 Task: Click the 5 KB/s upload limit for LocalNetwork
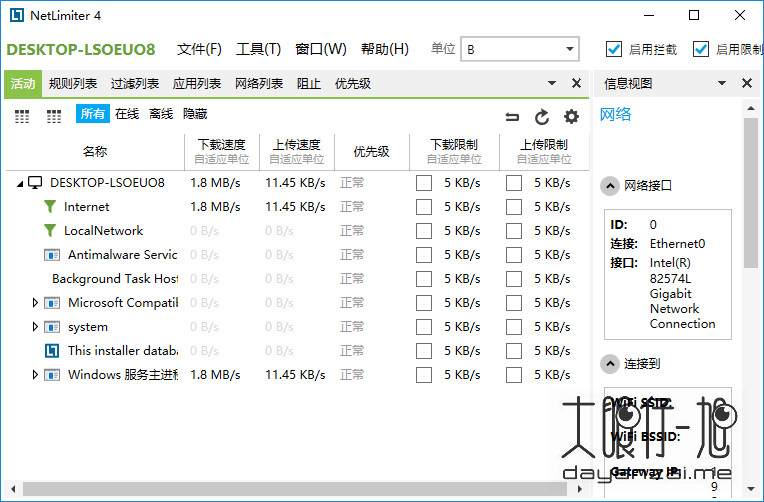(x=552, y=231)
